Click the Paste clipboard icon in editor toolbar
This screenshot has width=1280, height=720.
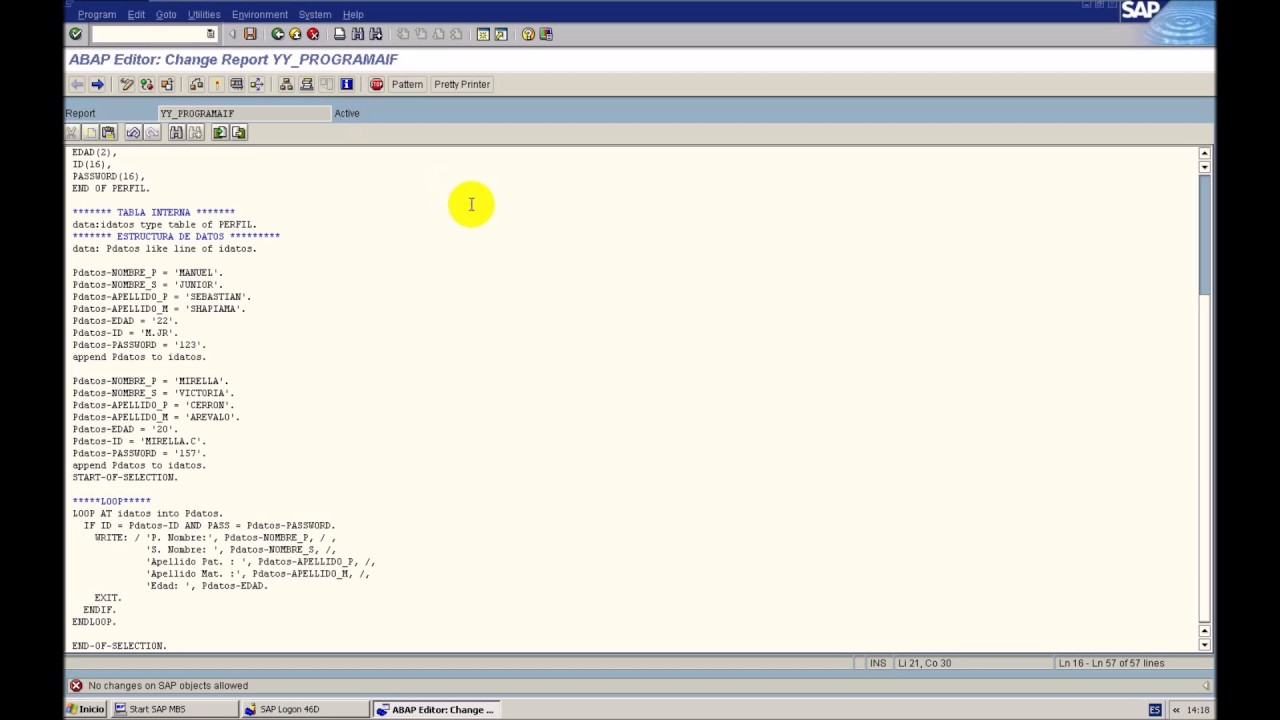[108, 132]
